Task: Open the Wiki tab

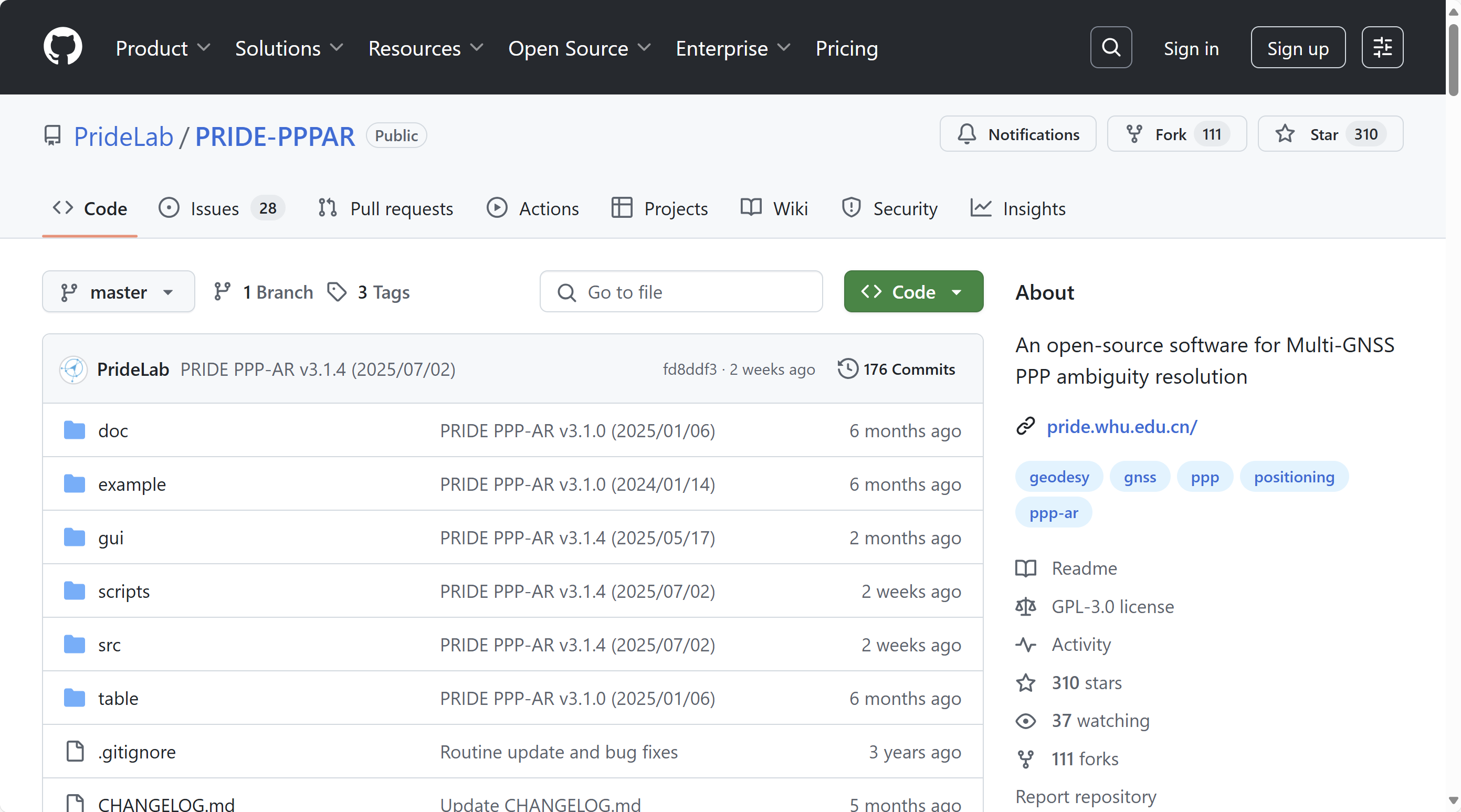Action: point(774,209)
